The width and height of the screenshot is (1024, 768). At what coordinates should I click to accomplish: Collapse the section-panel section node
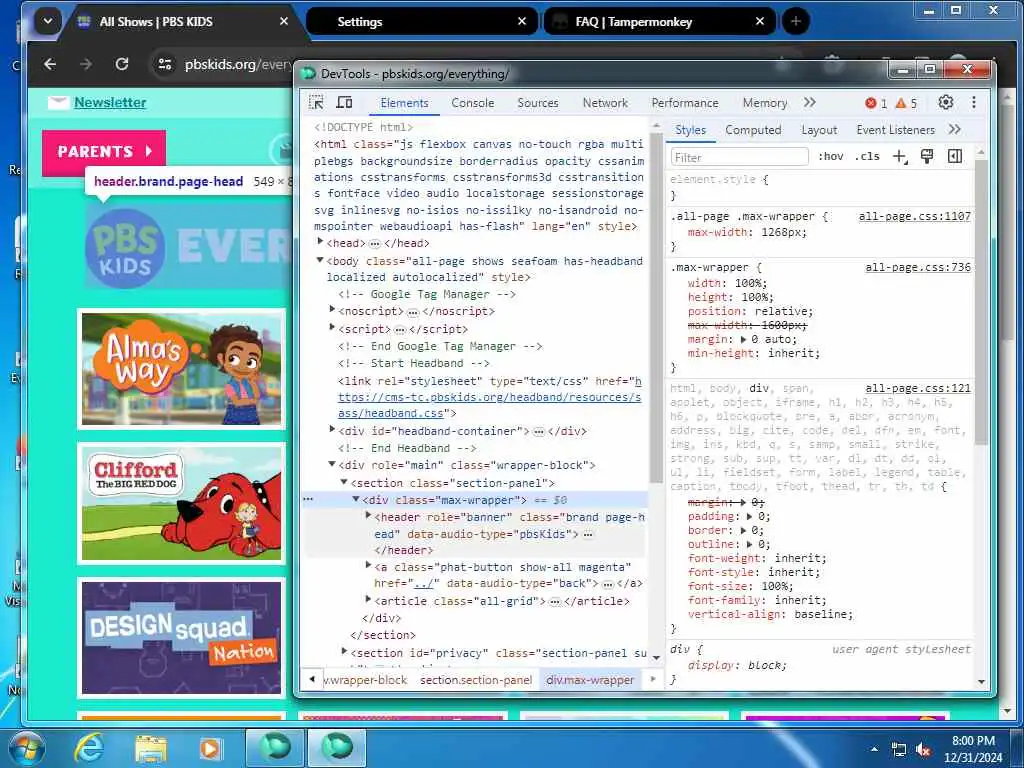344,482
